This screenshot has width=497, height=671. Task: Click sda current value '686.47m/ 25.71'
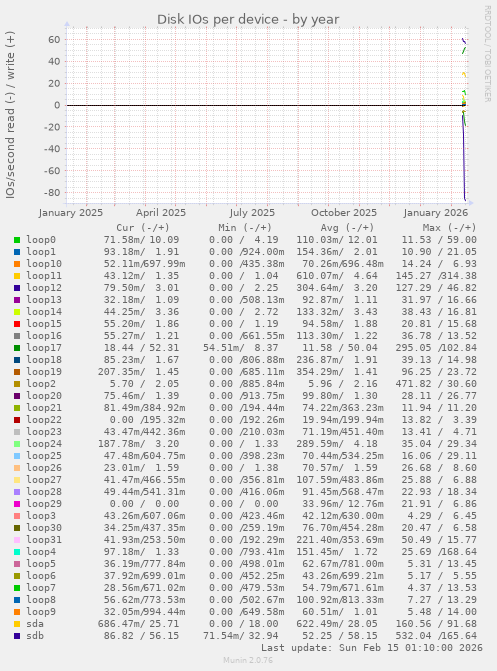coord(138,623)
